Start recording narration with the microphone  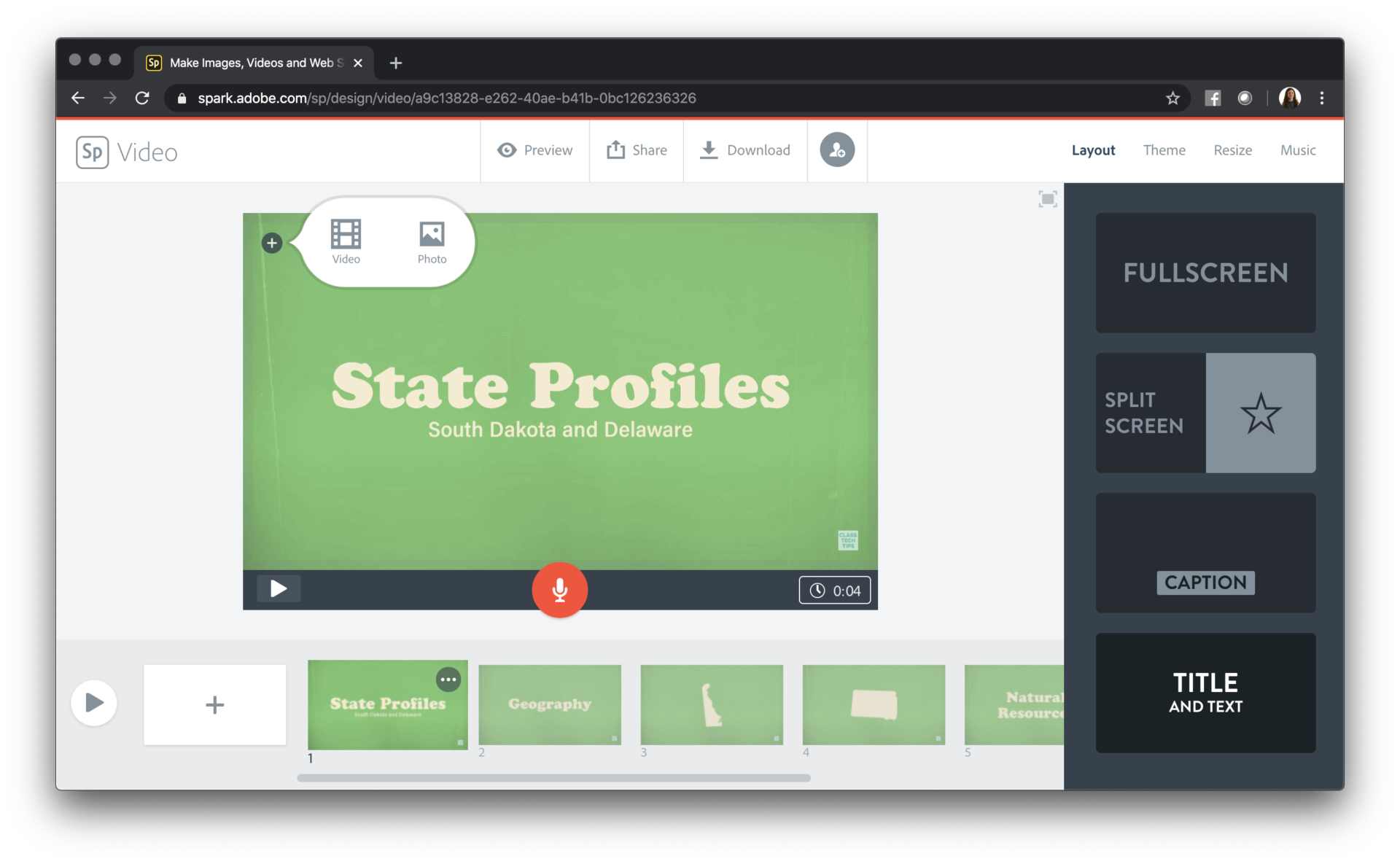tap(559, 590)
